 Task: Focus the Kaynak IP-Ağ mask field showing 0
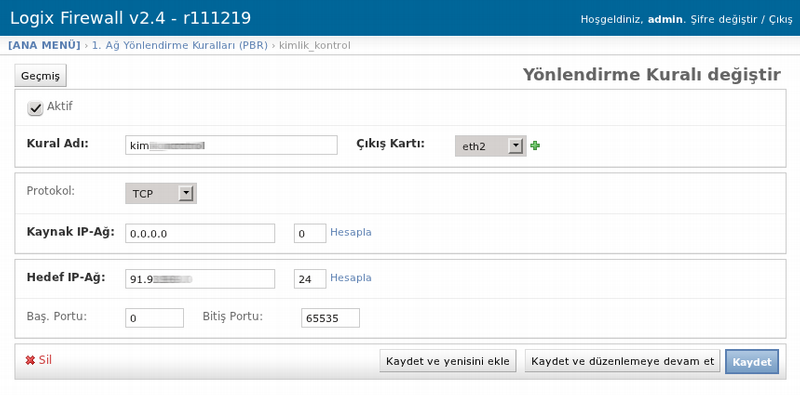310,233
